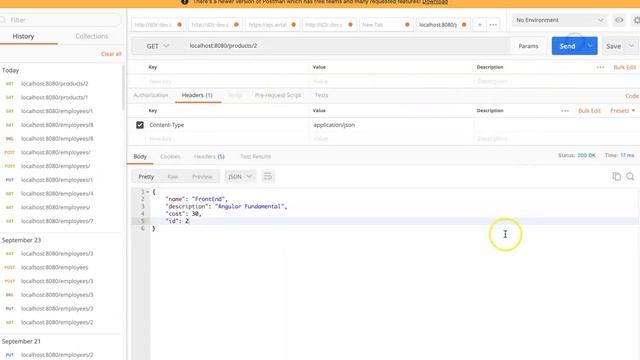Open the JSON response format dropdown
The width and height of the screenshot is (640, 360).
click(240, 176)
